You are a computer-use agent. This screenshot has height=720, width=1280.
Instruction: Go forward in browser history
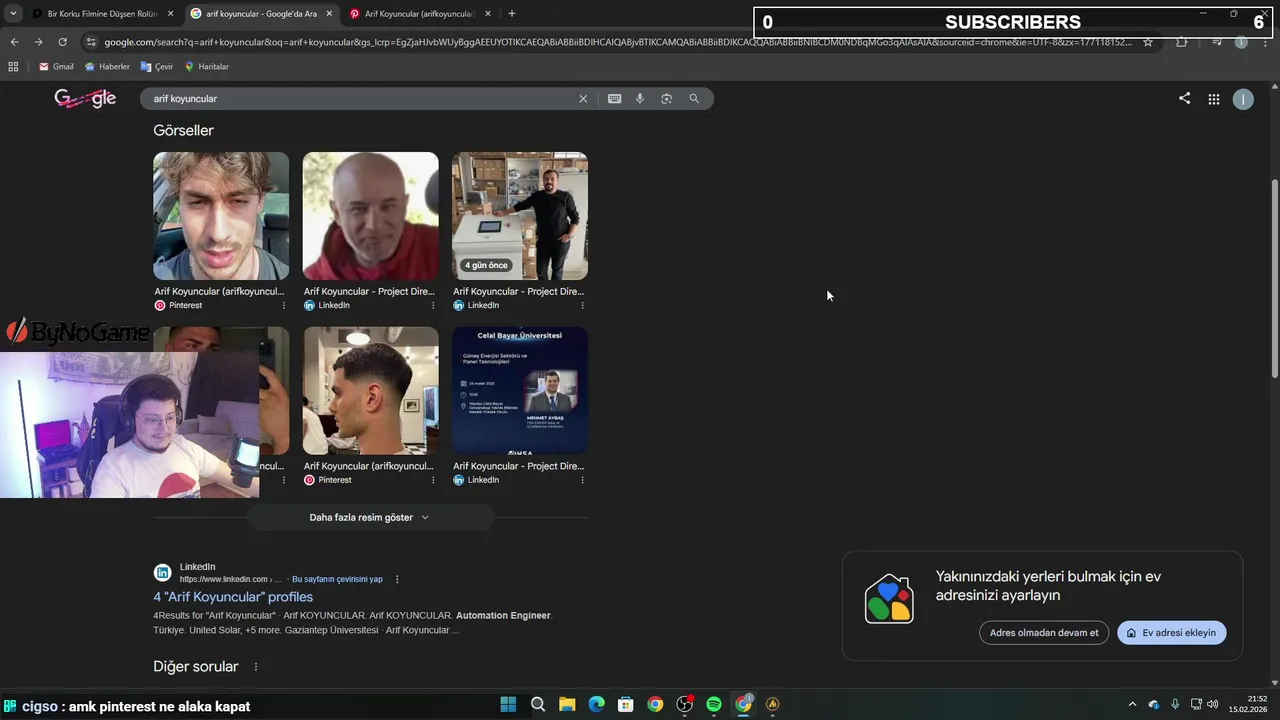(x=38, y=42)
